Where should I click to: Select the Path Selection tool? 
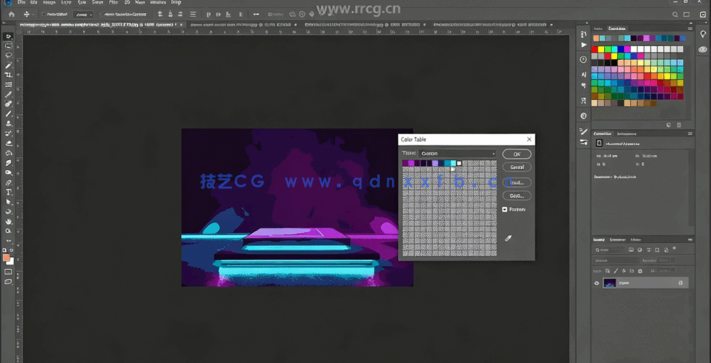pos(8,202)
